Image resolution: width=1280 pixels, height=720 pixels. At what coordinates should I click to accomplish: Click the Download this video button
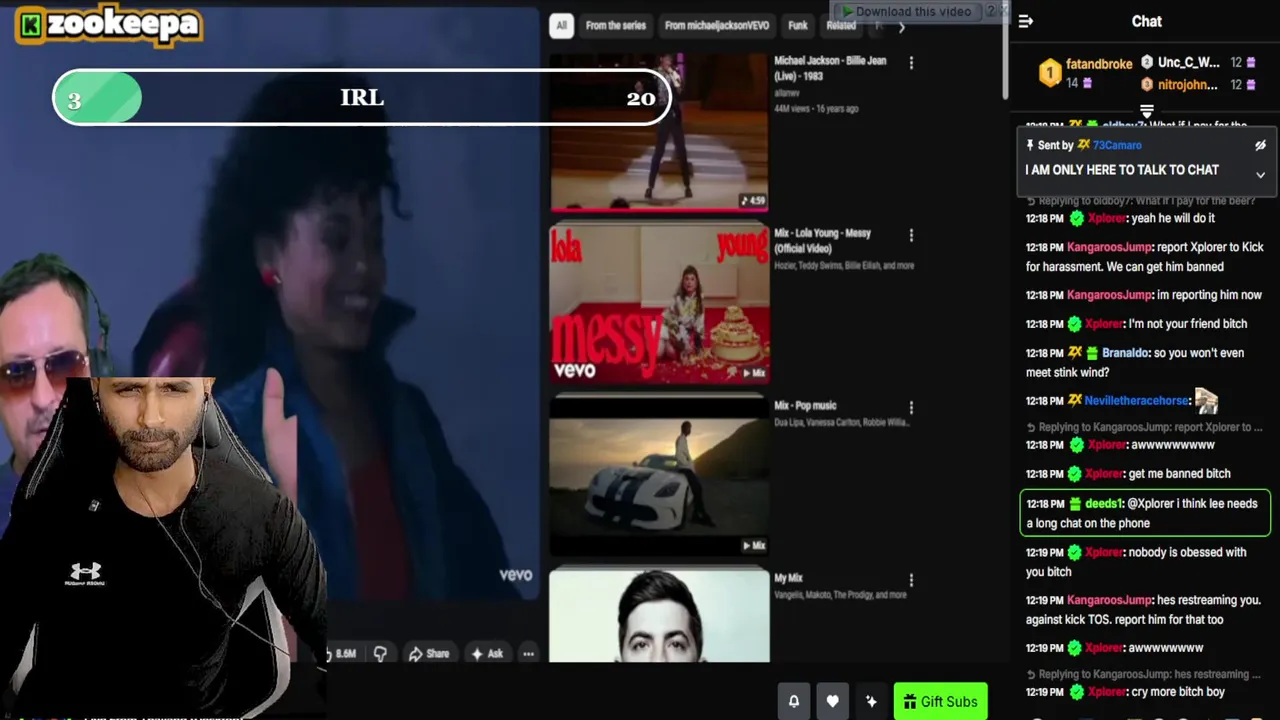(x=907, y=11)
